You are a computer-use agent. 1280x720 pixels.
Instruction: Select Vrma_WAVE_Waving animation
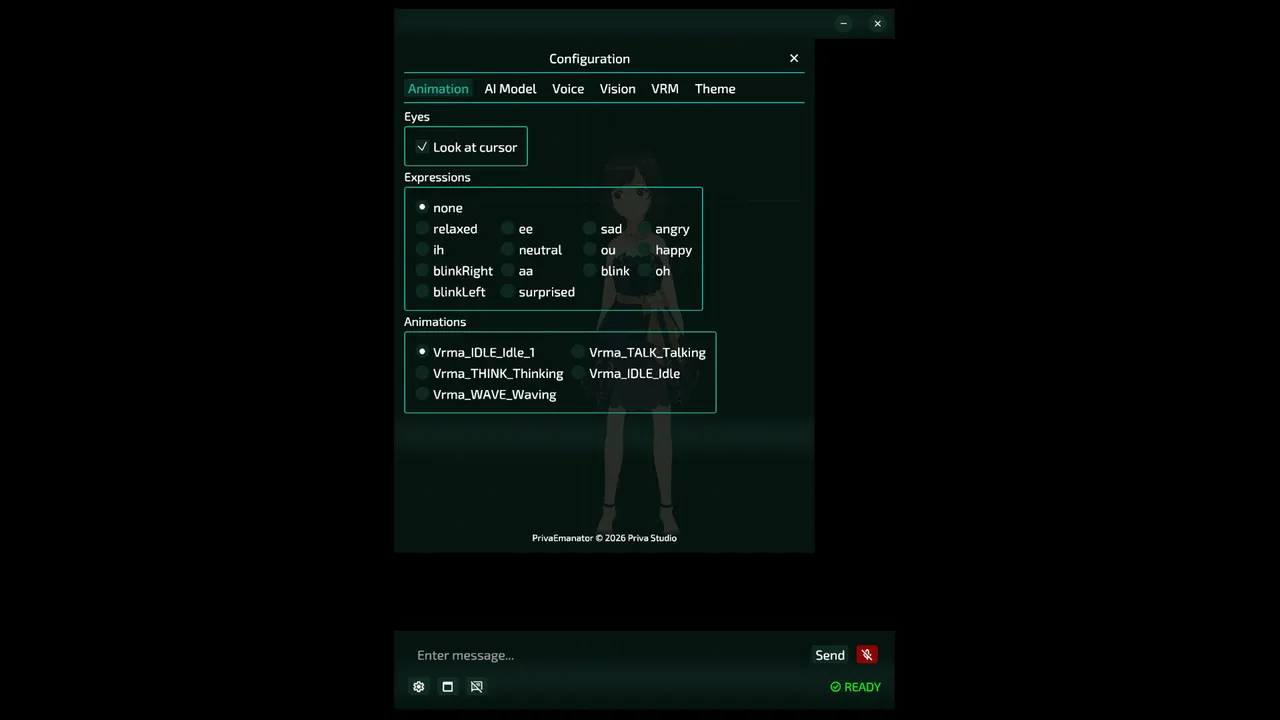[422, 394]
